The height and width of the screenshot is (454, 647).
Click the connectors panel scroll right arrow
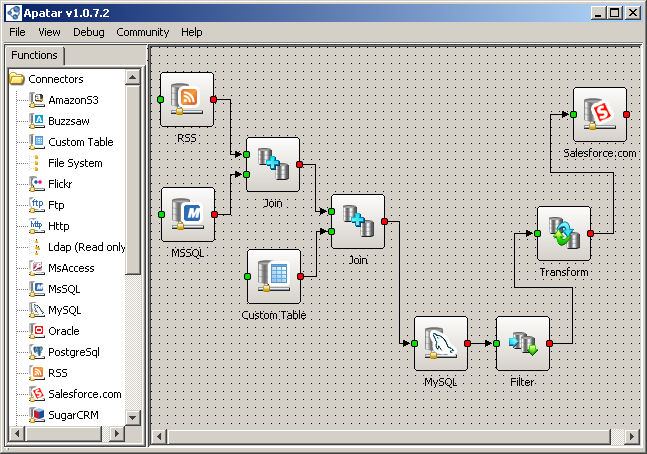point(117,434)
